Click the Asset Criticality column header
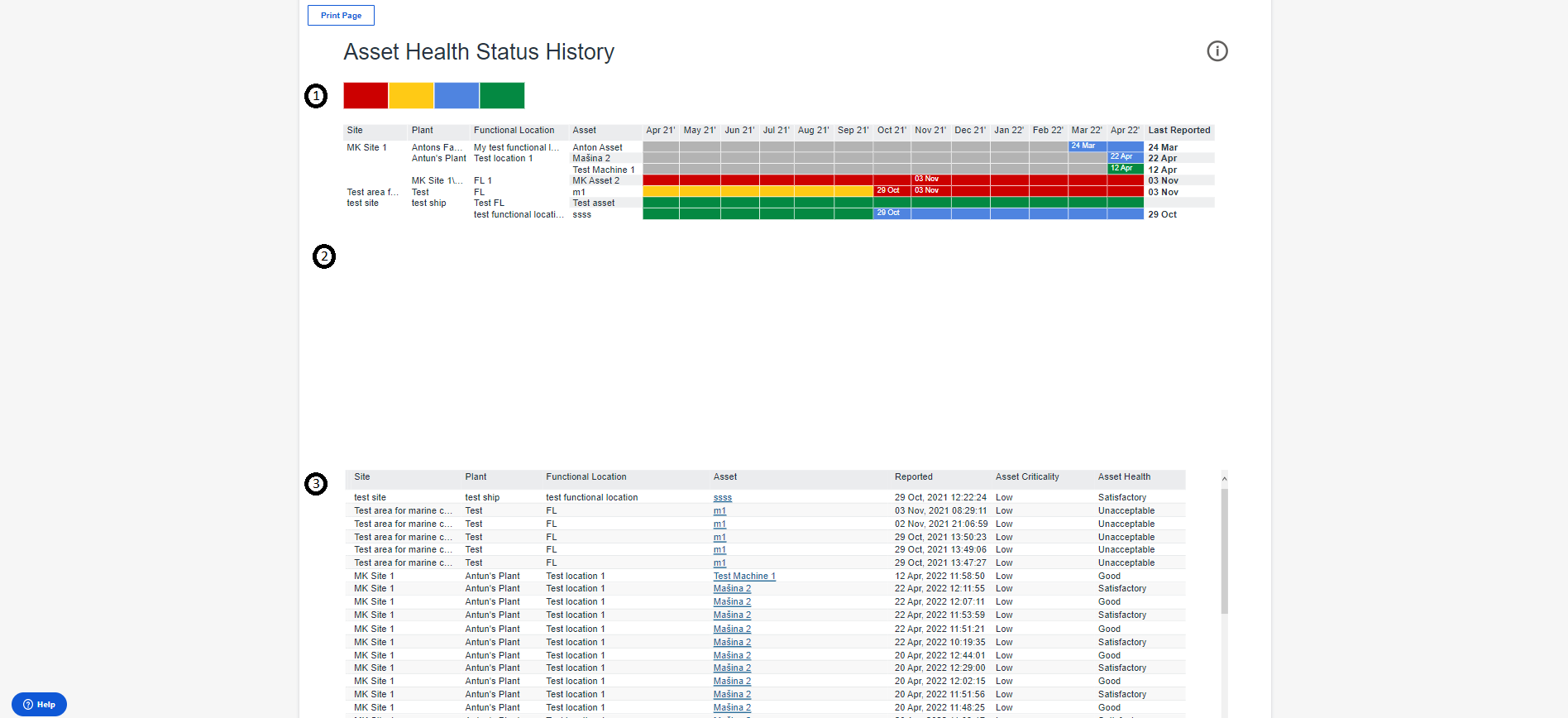Image resolution: width=1568 pixels, height=718 pixels. coord(1027,477)
